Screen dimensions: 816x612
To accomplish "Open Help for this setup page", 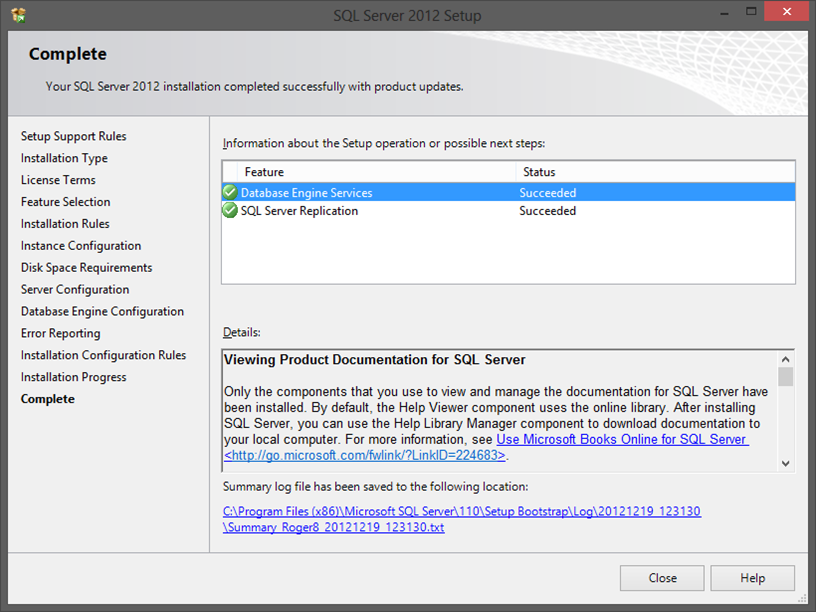I will [753, 578].
